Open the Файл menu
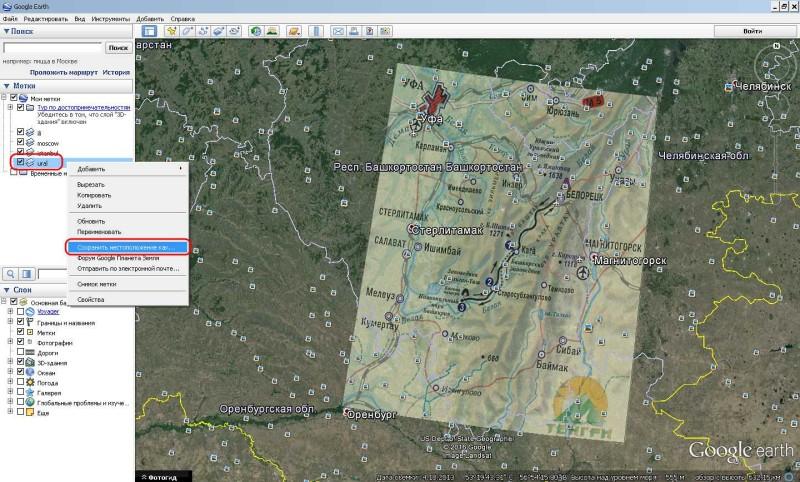Image resolution: width=800 pixels, height=482 pixels. click(x=10, y=19)
